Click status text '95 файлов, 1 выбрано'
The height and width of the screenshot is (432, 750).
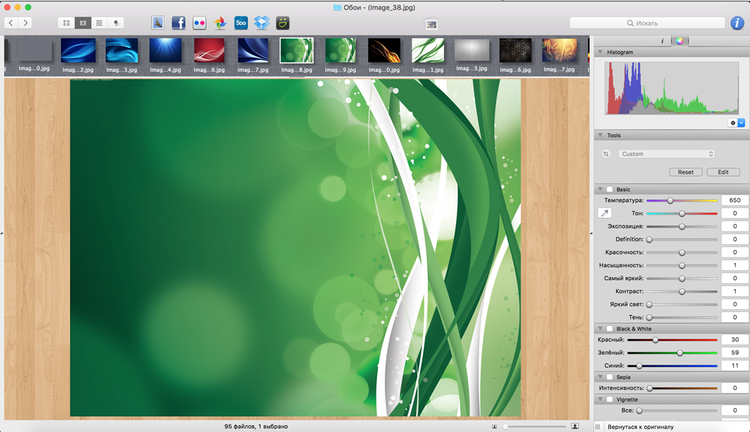click(256, 426)
